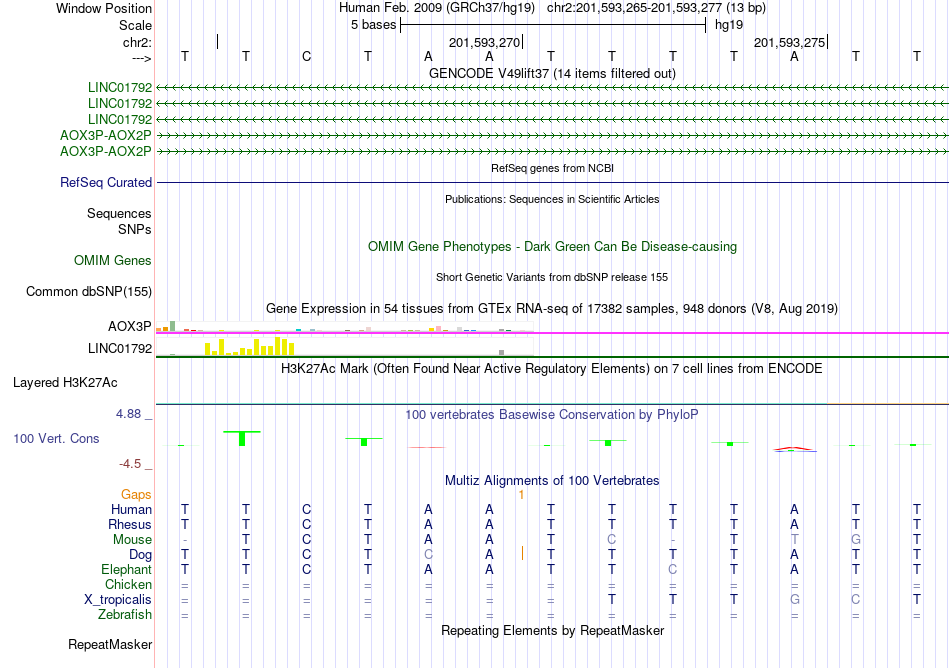Viewport: 950px width, 668px height.
Task: Click the orange insertion tick in Dog row
Action: (x=522, y=553)
